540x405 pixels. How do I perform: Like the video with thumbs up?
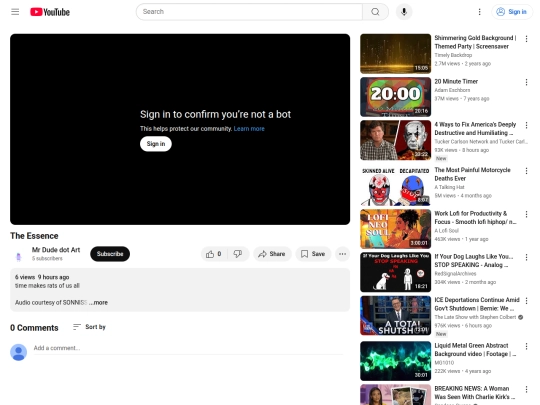coord(214,254)
